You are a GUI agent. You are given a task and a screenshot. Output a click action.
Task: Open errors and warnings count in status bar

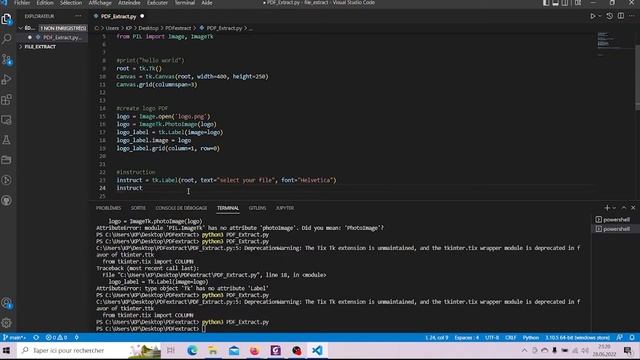tap(56, 338)
